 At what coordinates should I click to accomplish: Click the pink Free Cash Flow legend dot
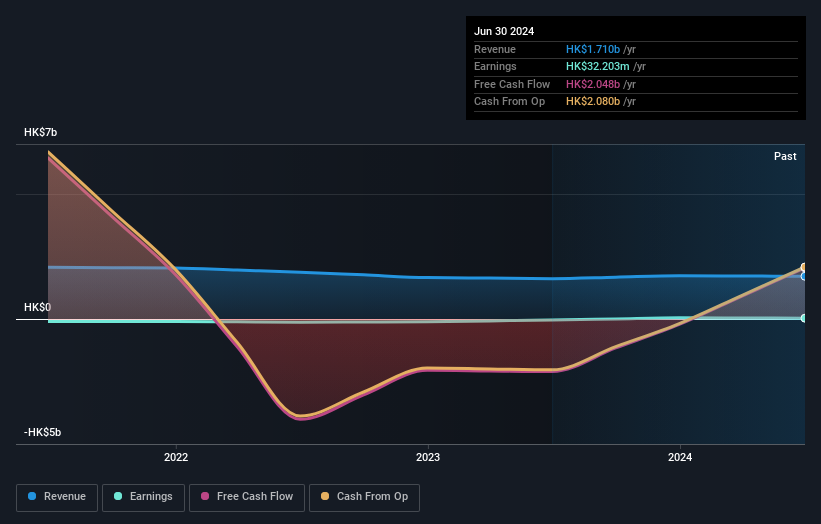click(x=205, y=496)
